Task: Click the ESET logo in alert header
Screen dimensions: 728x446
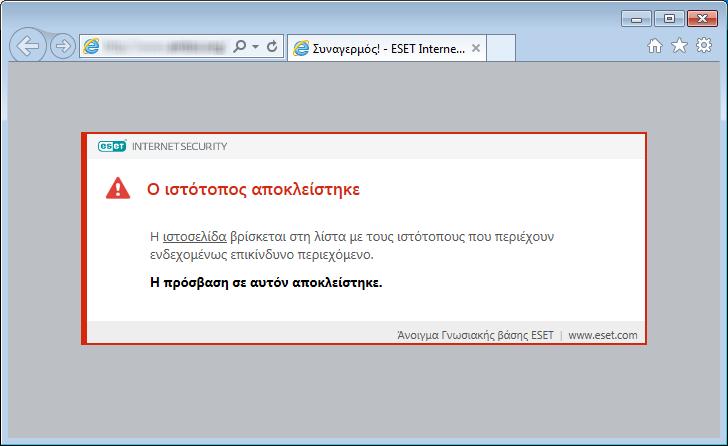Action: point(112,146)
